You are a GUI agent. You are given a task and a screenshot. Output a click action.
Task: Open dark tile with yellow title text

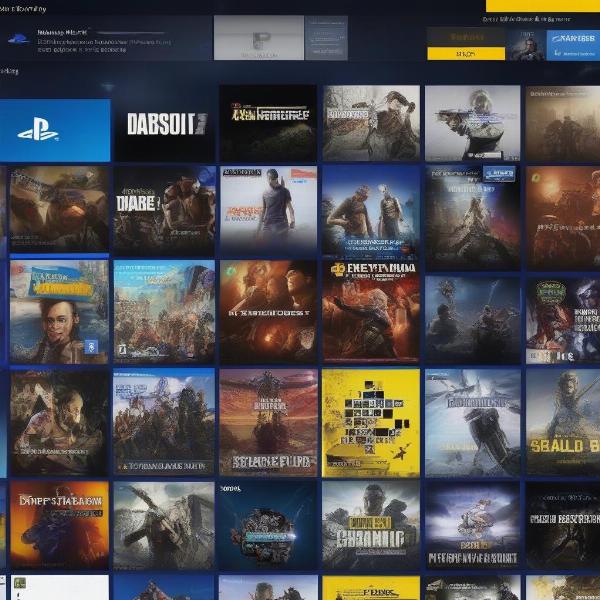(x=268, y=123)
